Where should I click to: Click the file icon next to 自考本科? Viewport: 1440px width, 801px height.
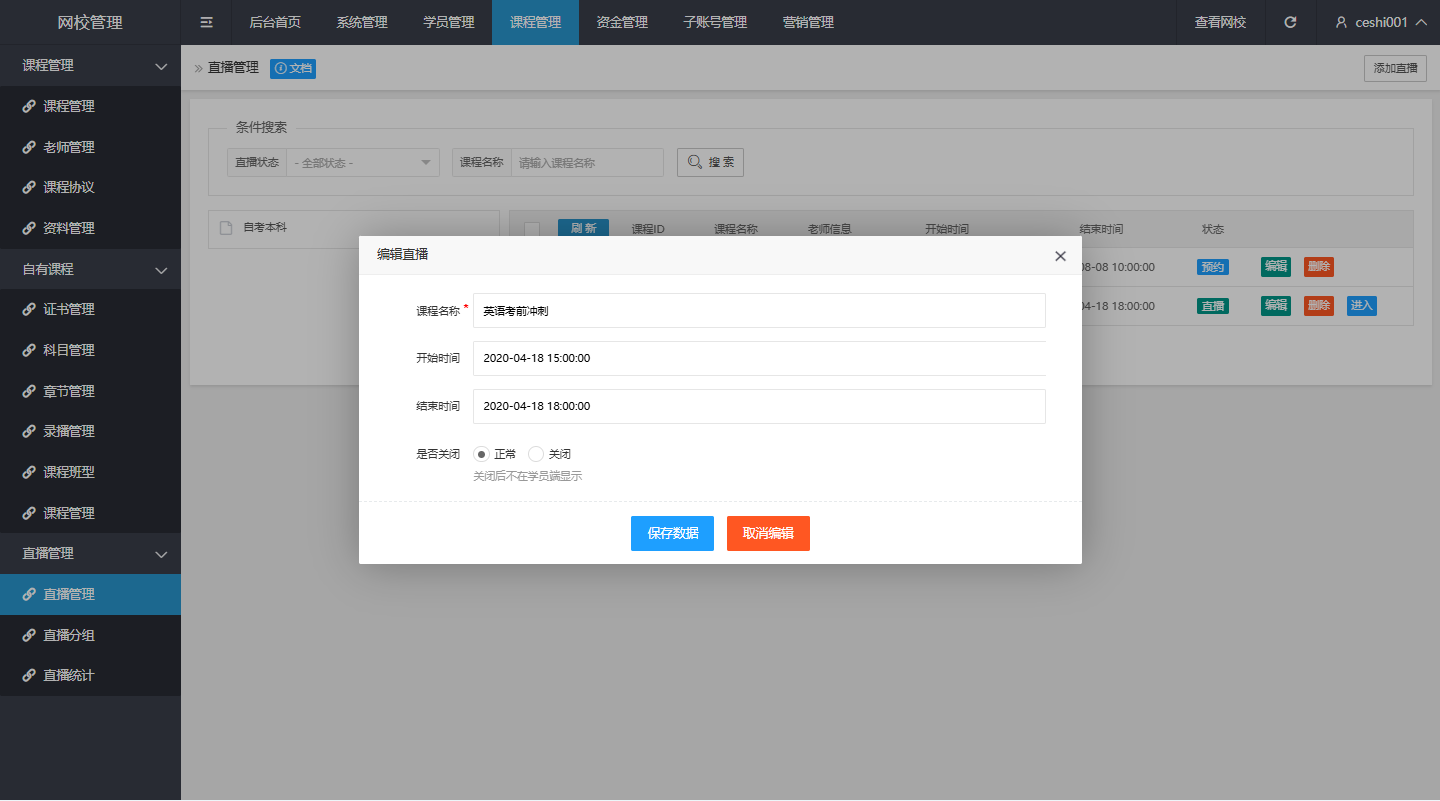pyautogui.click(x=226, y=228)
